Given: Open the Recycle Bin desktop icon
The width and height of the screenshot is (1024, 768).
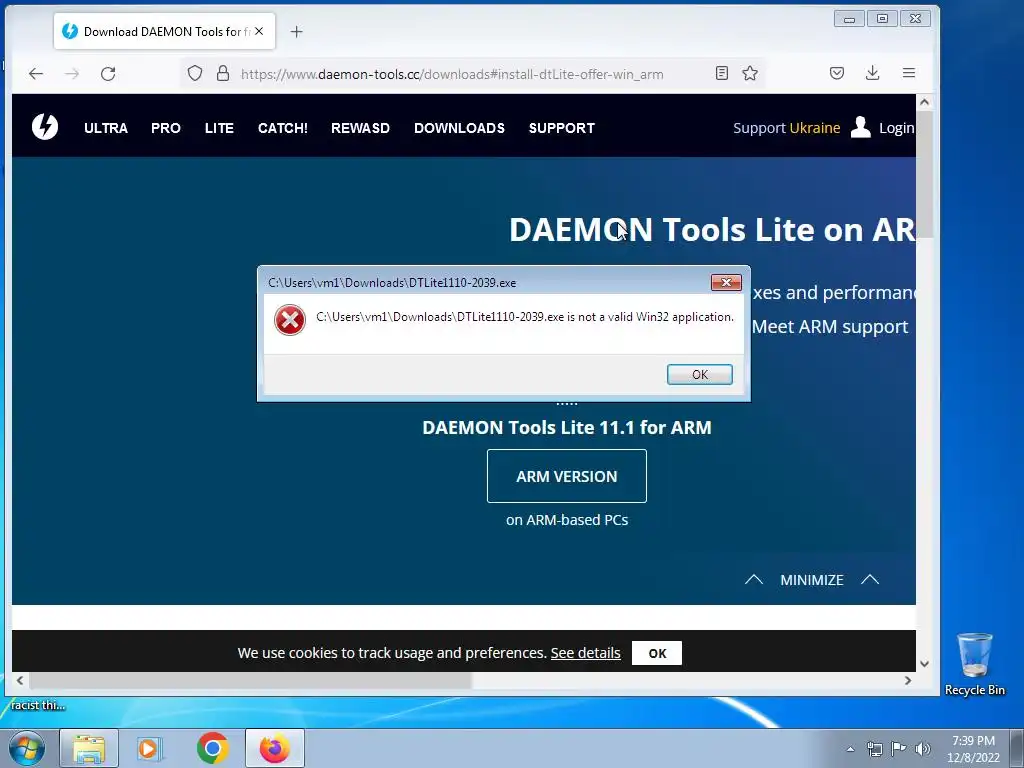Looking at the screenshot, I should pyautogui.click(x=974, y=664).
